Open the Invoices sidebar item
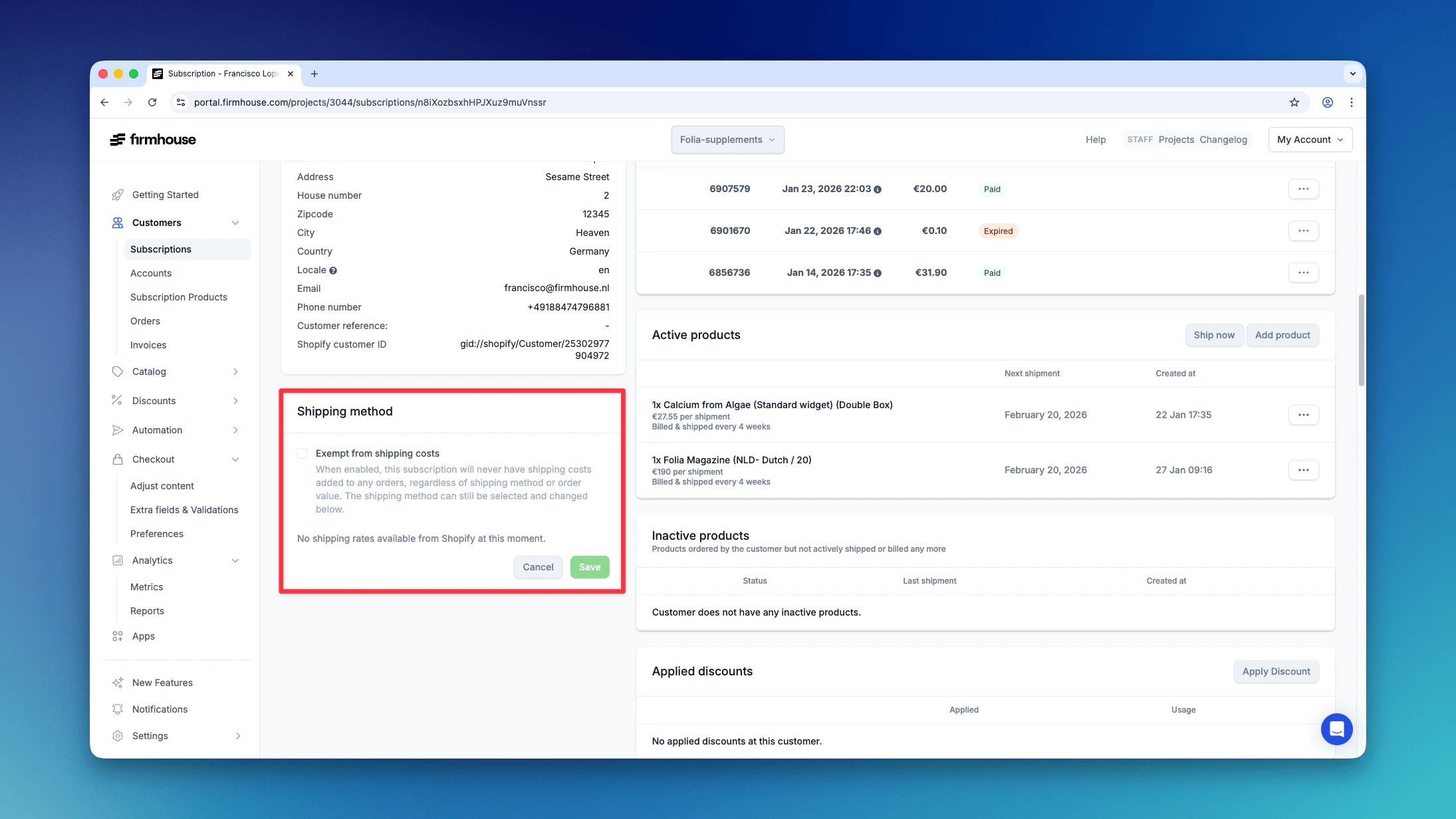Viewport: 1456px width, 819px height. pyautogui.click(x=148, y=345)
